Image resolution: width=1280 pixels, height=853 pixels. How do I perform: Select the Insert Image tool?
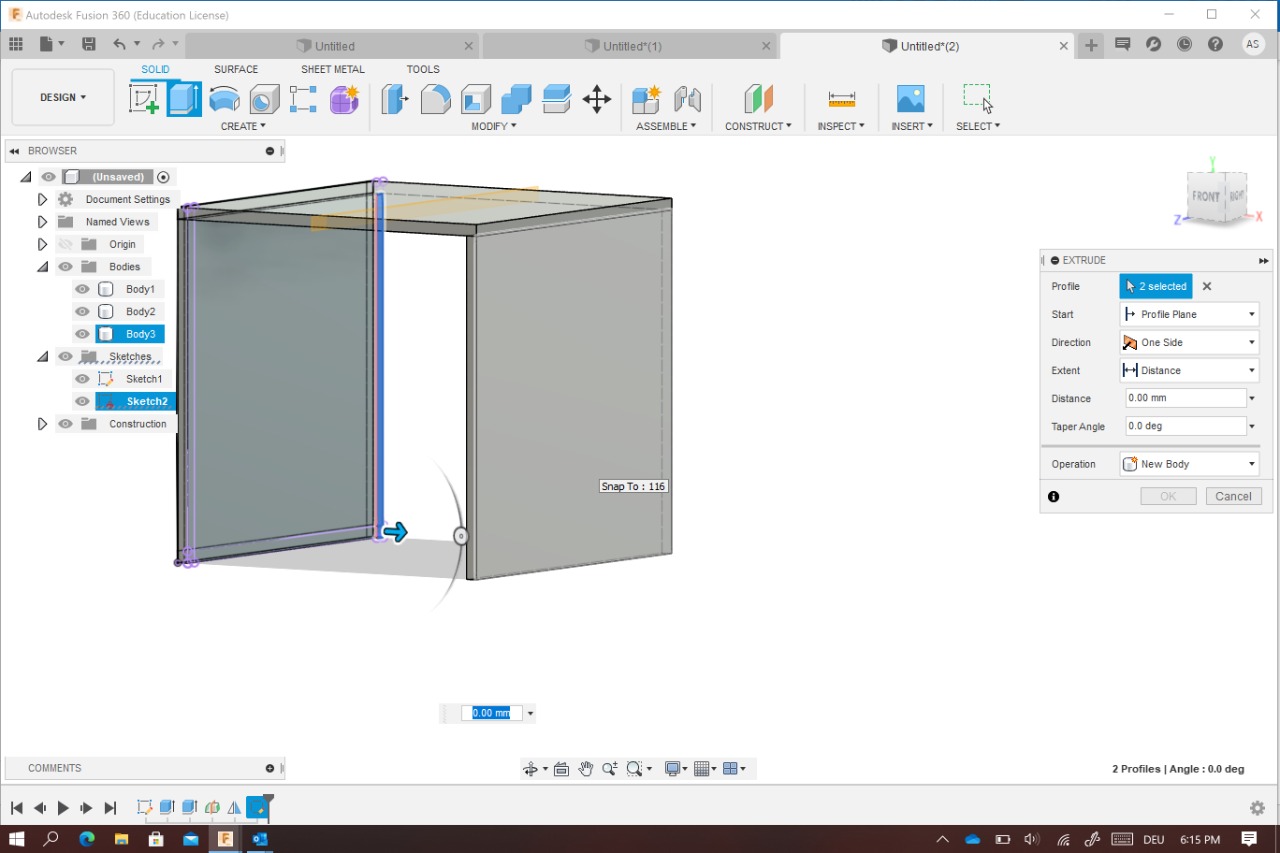click(911, 99)
